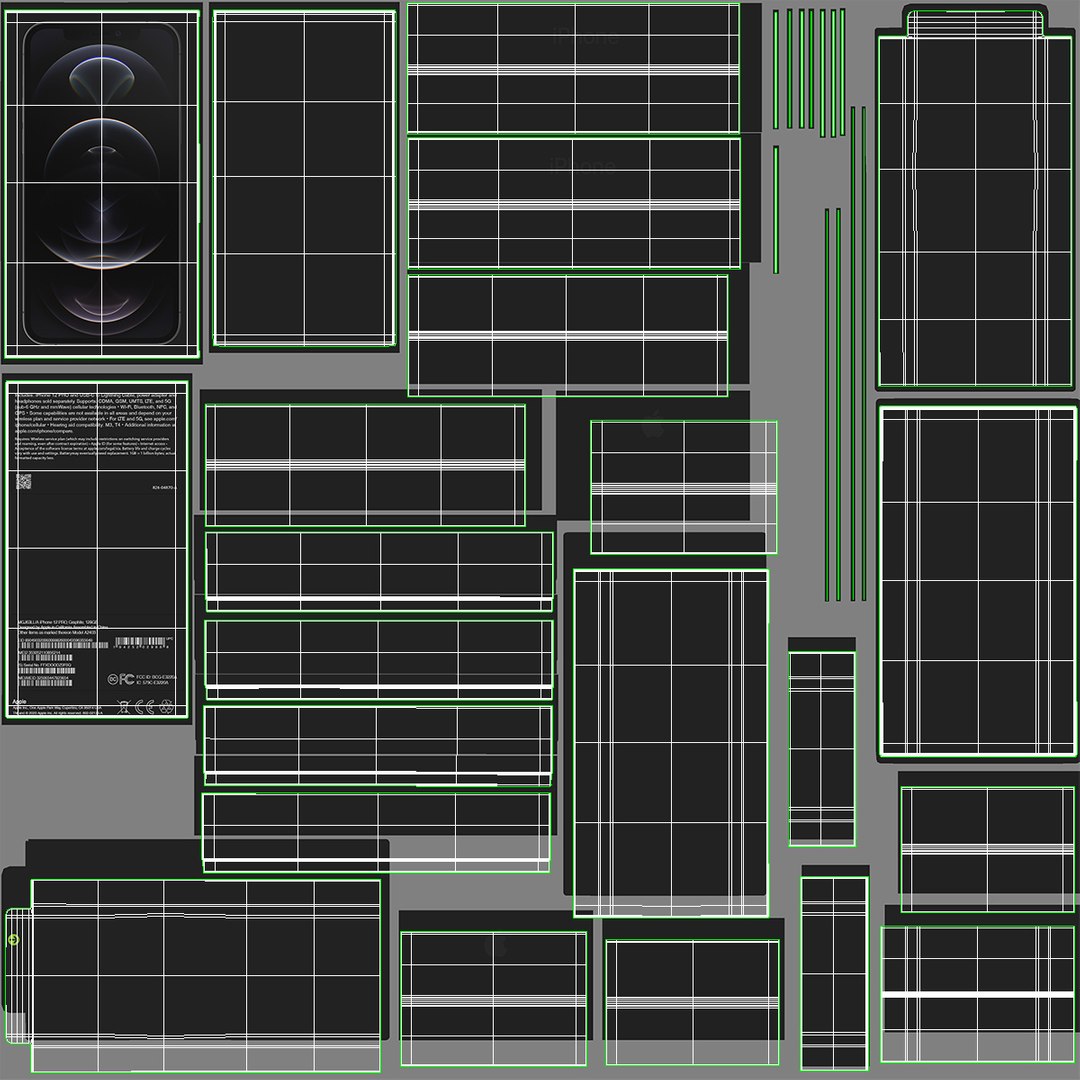
Task: Click the UPC barcode on the label
Action: (140, 641)
